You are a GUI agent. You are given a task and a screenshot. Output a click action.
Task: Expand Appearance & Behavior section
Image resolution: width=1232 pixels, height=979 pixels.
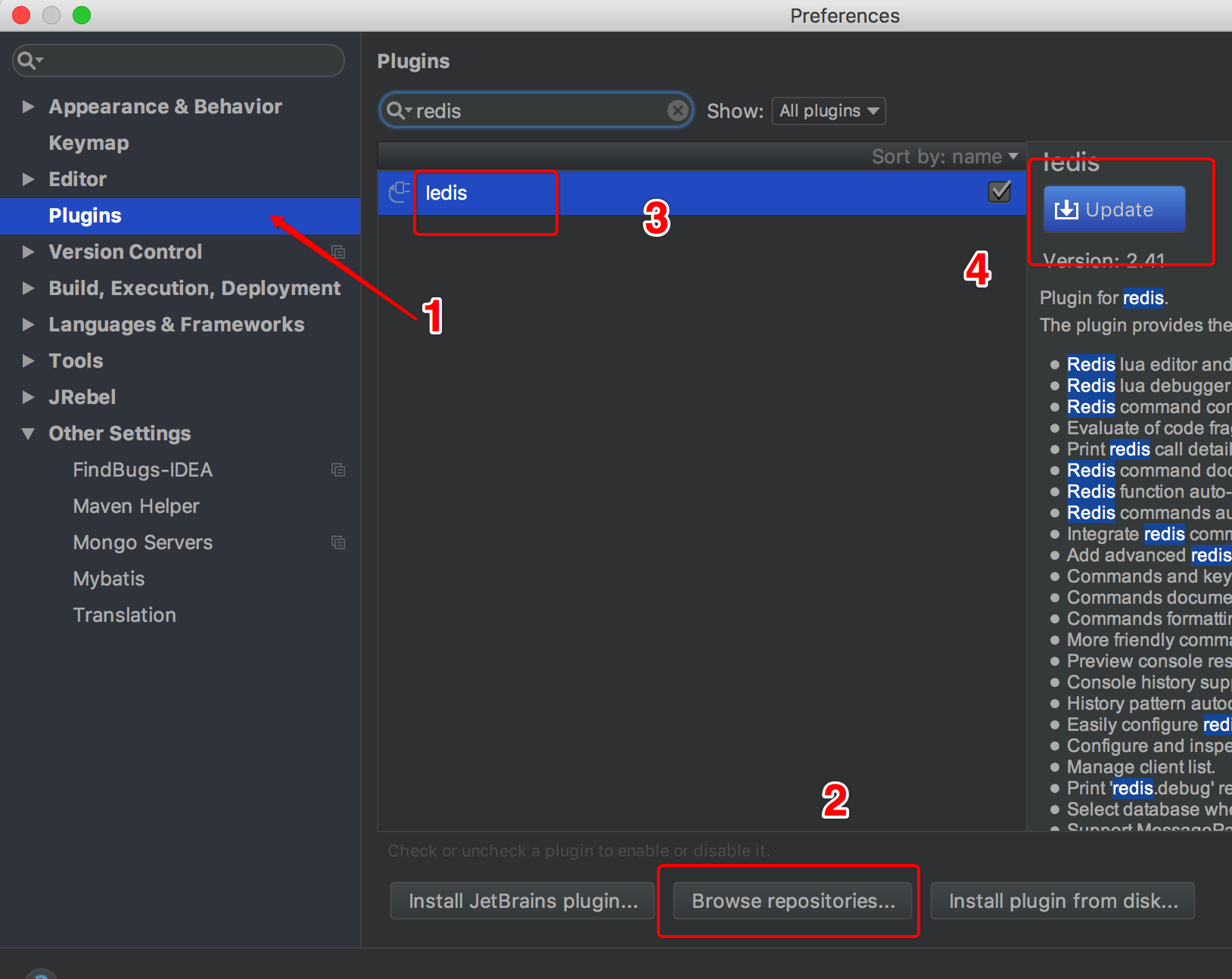[29, 107]
